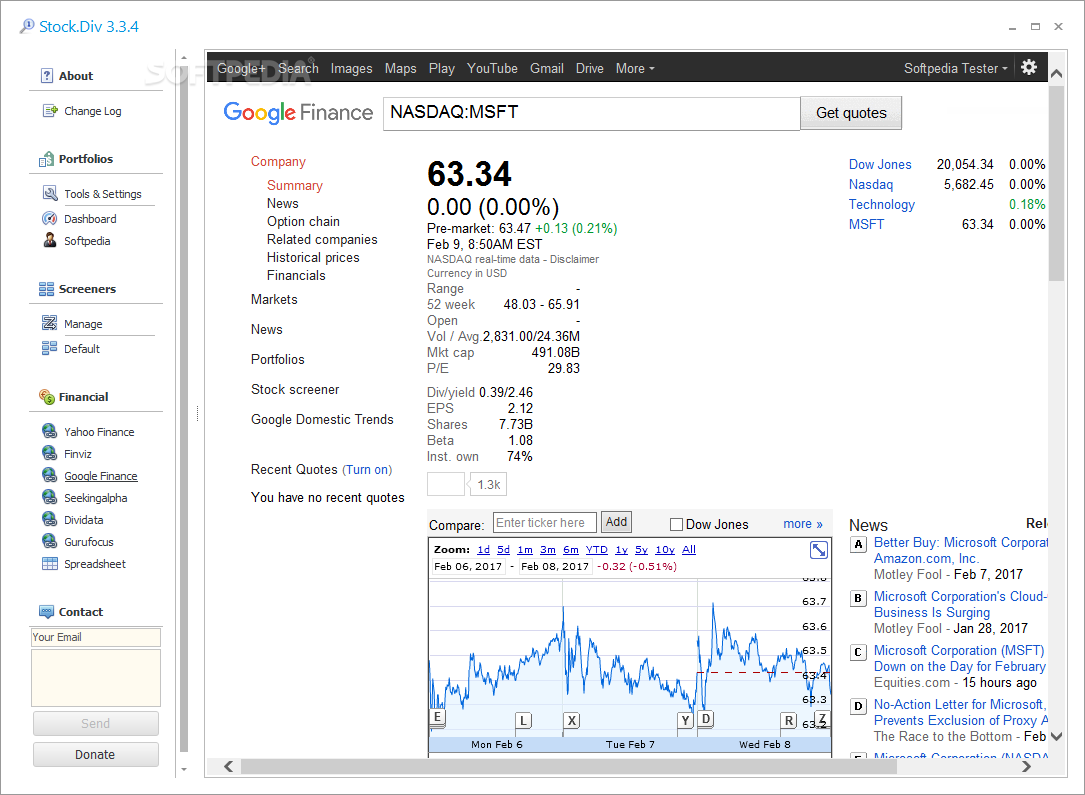Viewport: 1085px width, 795px height.
Task: Enable the Dow Jones comparison checkbox
Action: [676, 524]
